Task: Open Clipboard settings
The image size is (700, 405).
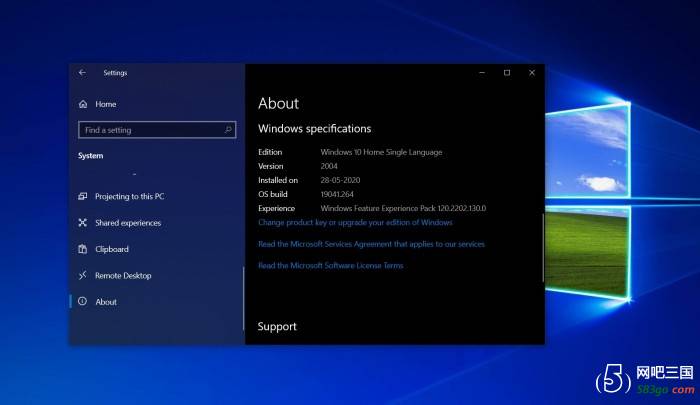Action: point(112,249)
